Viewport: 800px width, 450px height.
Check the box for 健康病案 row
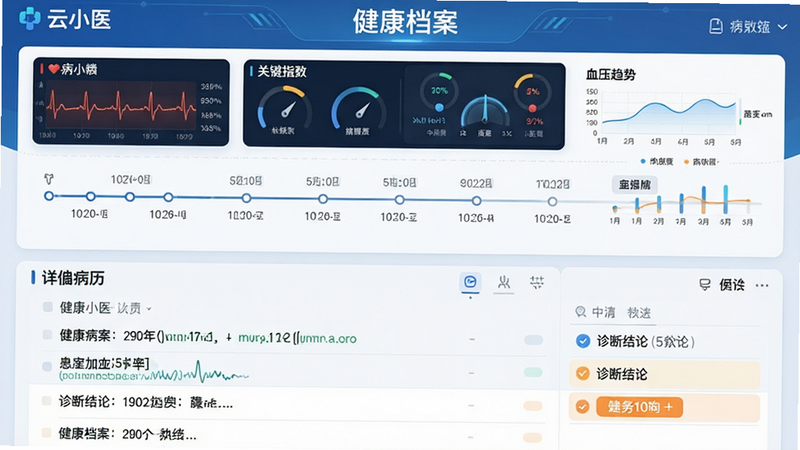coord(47,335)
